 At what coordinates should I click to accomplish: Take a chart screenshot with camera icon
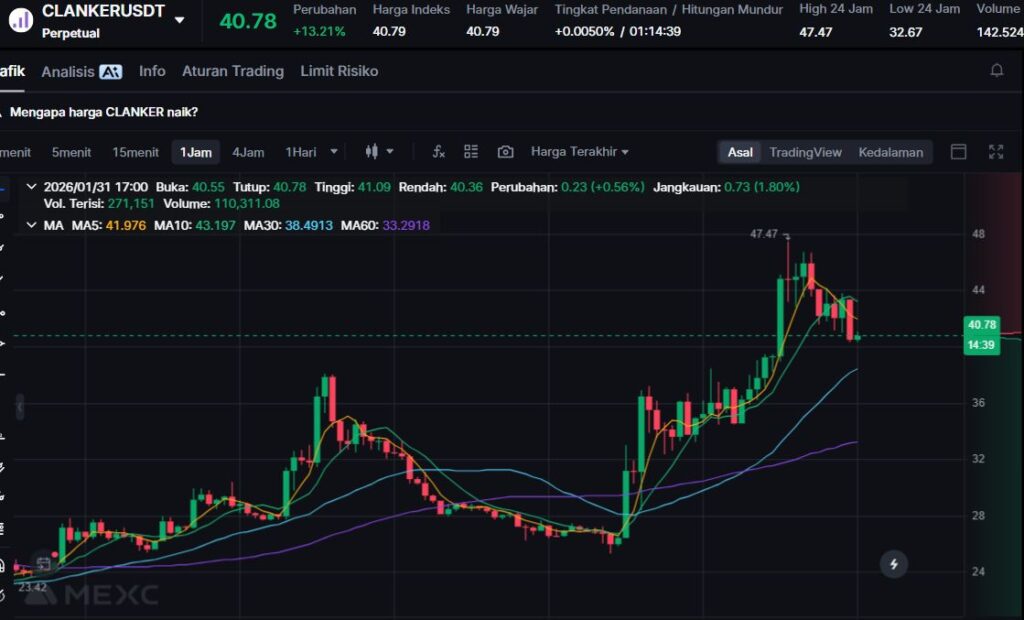(x=505, y=152)
